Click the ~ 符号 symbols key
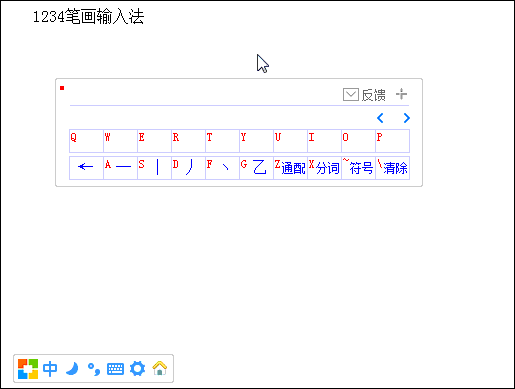 click(358, 168)
